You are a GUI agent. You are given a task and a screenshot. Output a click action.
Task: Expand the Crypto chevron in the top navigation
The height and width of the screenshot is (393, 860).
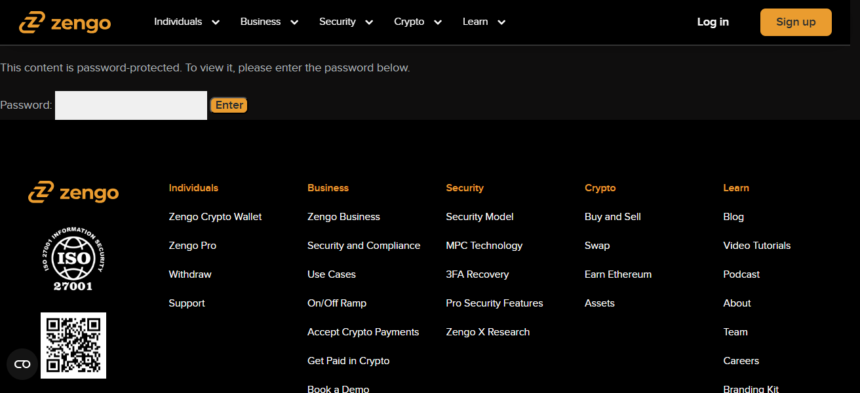click(x=438, y=22)
